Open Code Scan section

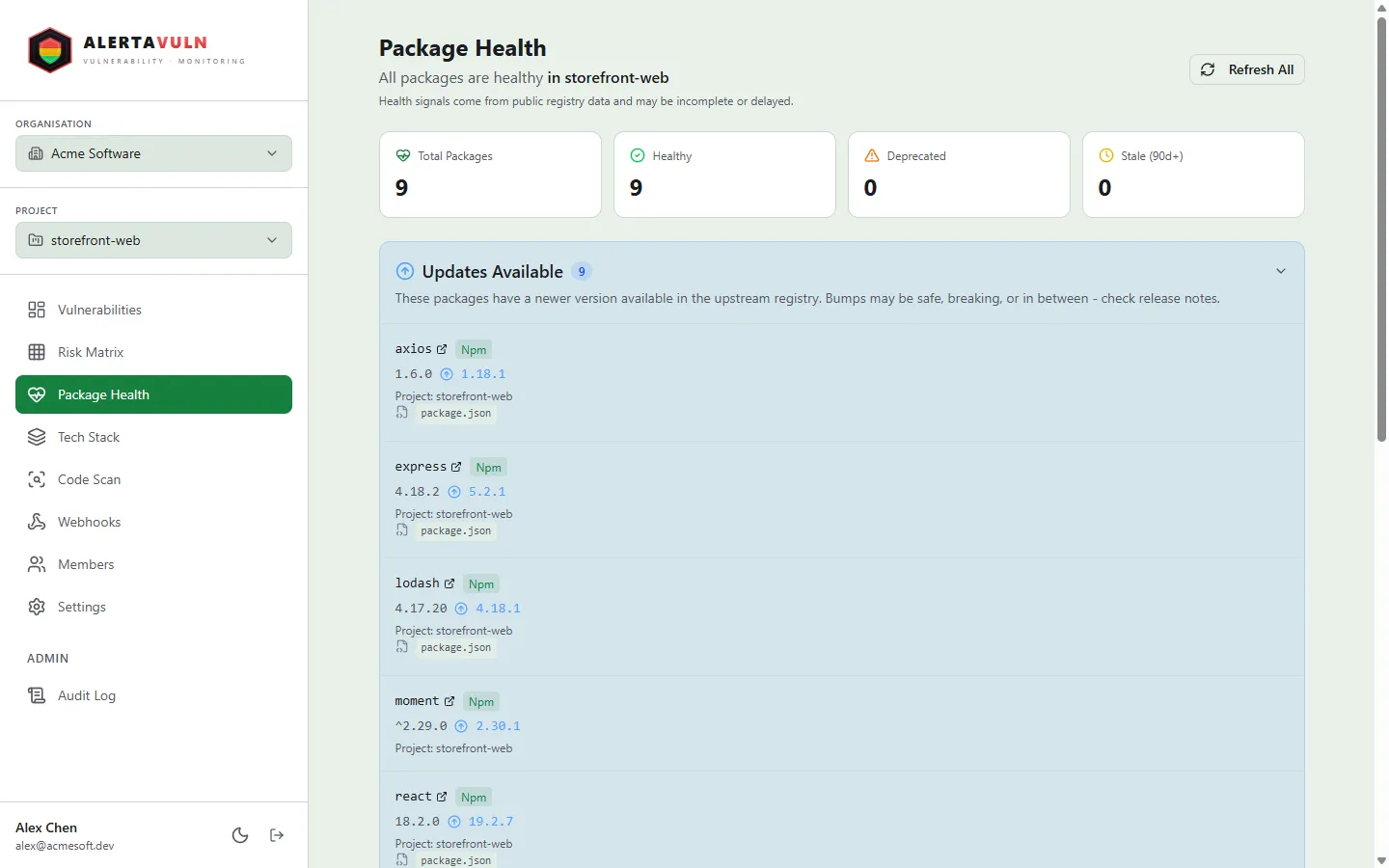[153, 479]
